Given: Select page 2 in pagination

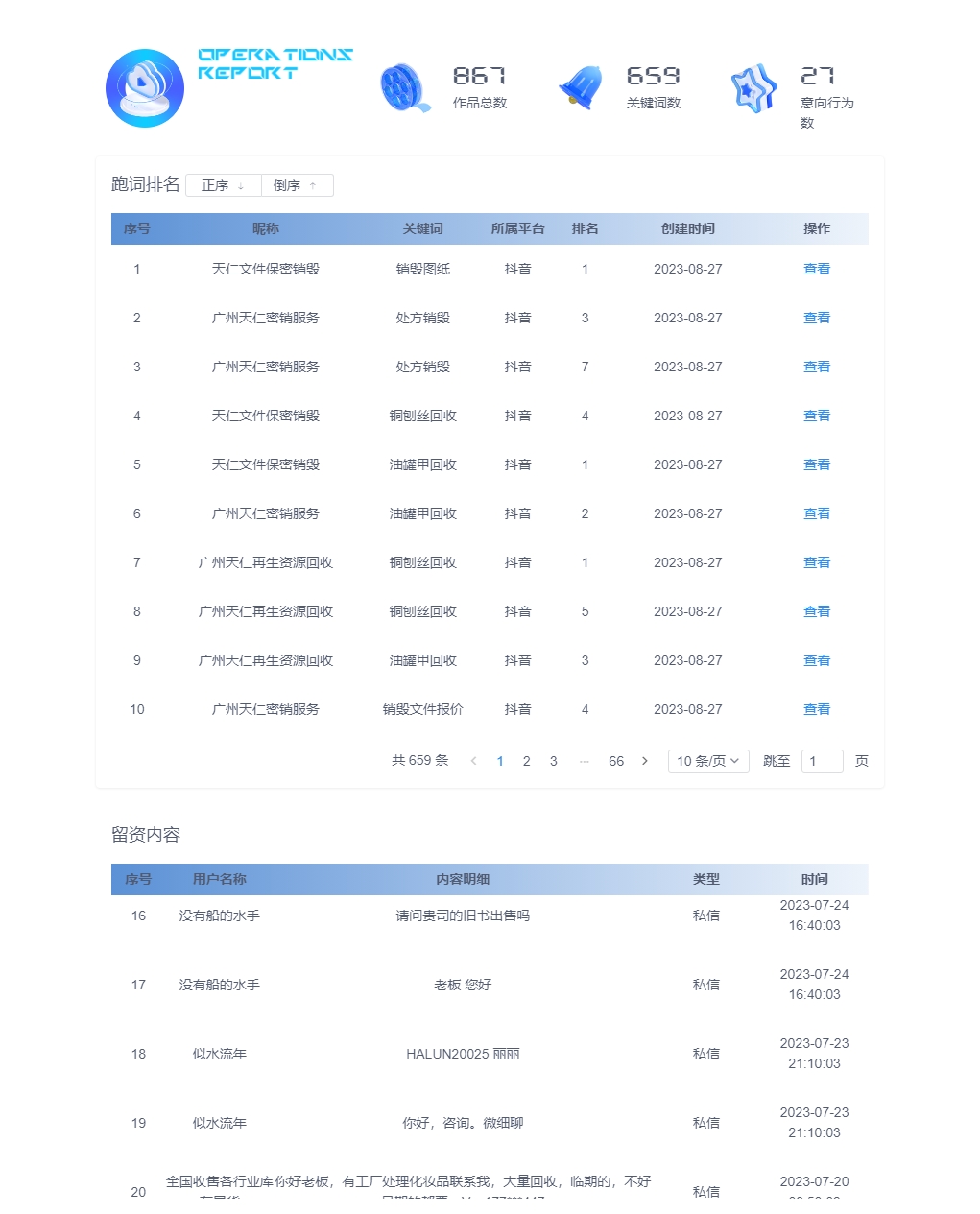Looking at the screenshot, I should [x=526, y=761].
